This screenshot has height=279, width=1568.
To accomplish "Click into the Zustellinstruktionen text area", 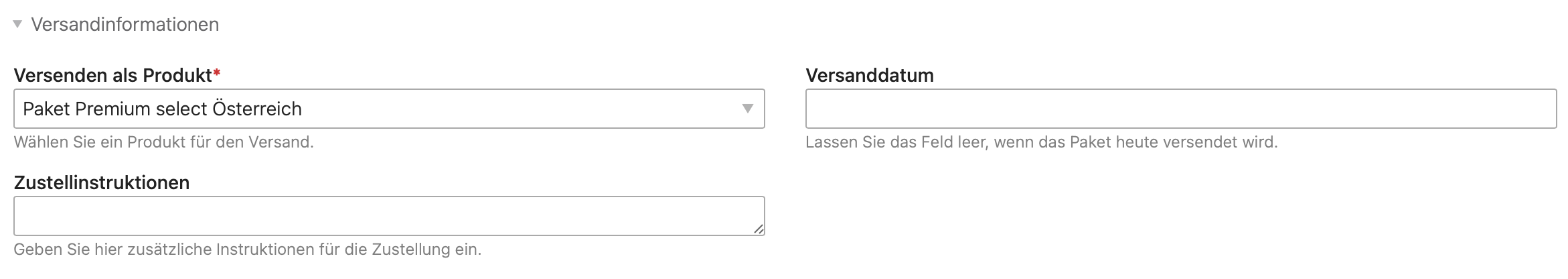I will click(x=388, y=216).
